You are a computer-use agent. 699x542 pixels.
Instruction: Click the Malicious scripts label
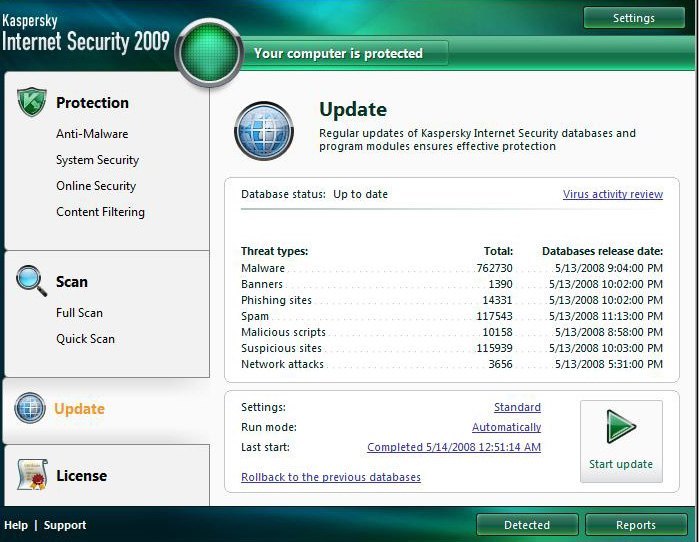pyautogui.click(x=284, y=332)
